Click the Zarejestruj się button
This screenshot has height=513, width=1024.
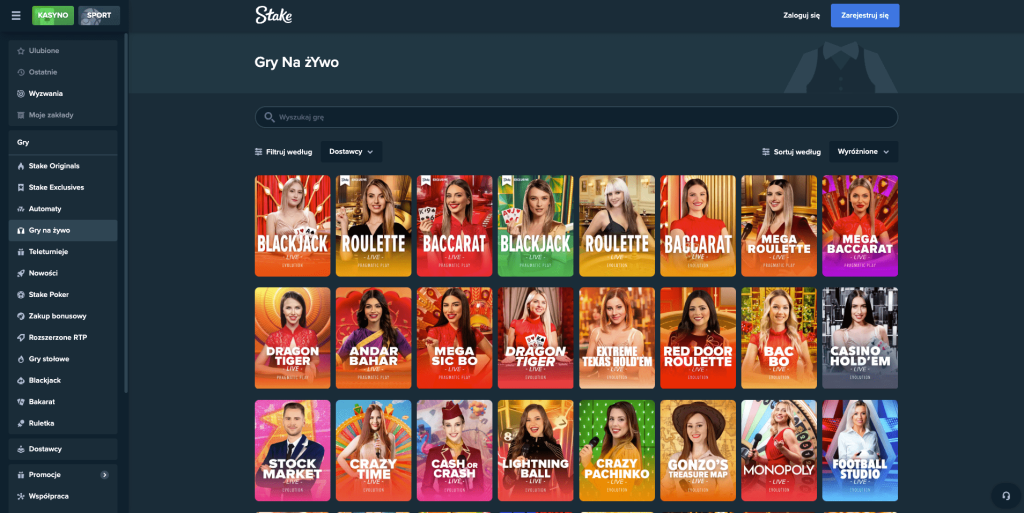865,16
